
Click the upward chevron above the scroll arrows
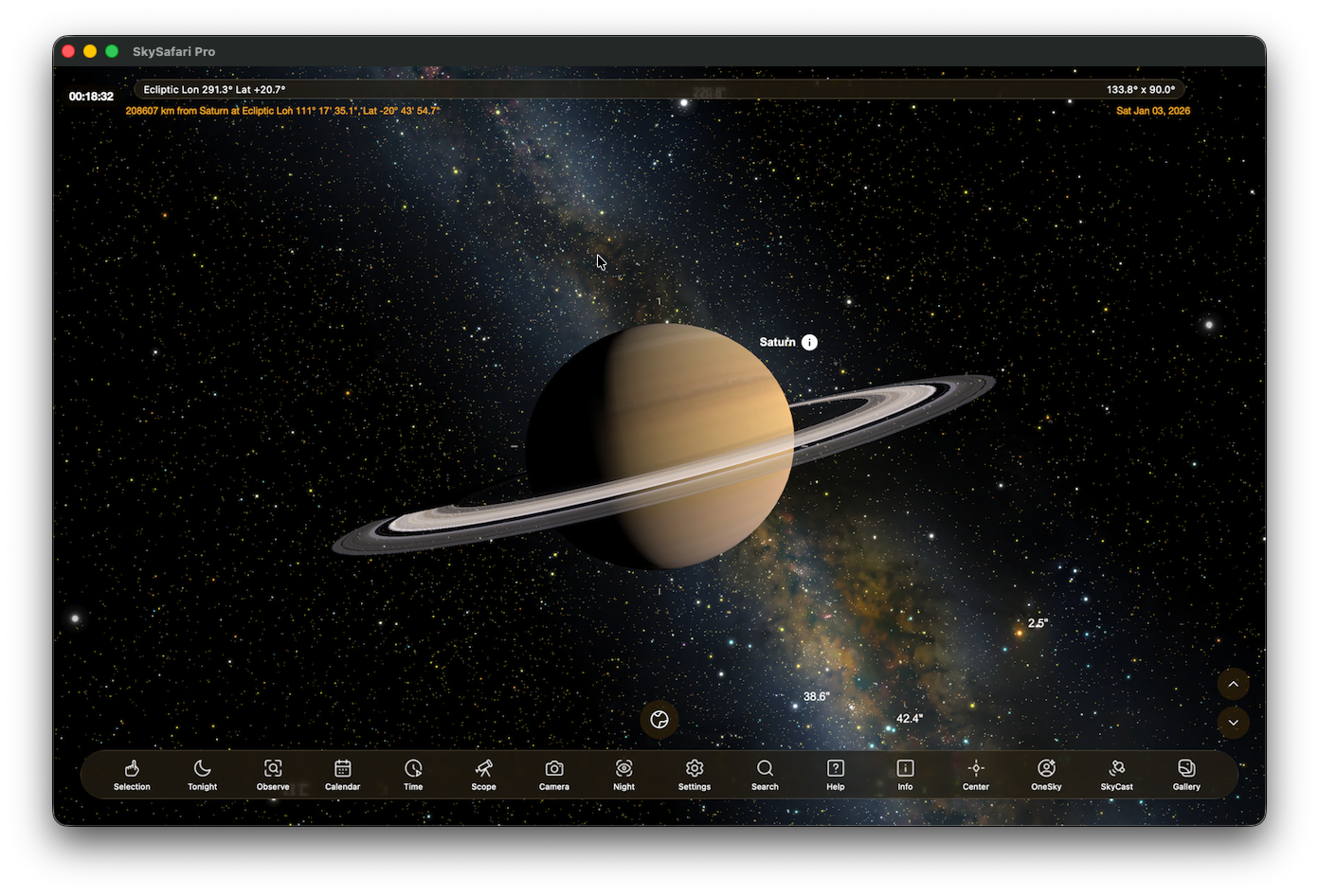(x=1233, y=684)
